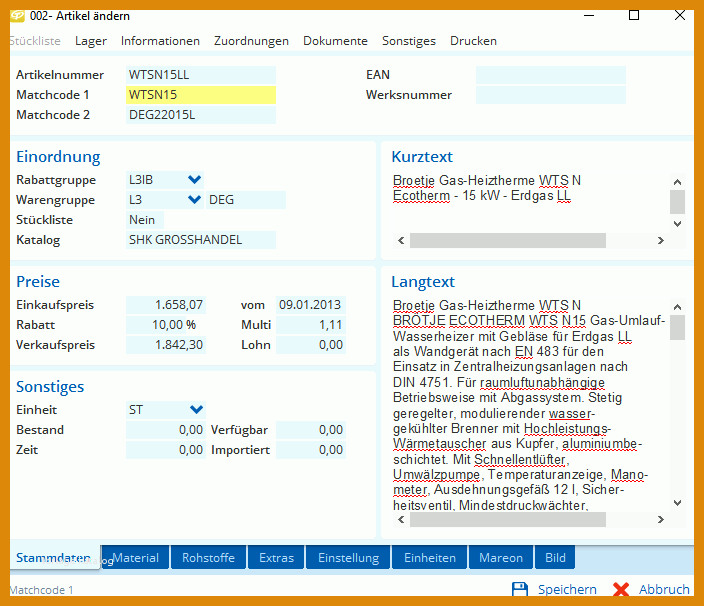Open the Zuordnungen menu
The height and width of the screenshot is (606, 704).
(x=251, y=41)
